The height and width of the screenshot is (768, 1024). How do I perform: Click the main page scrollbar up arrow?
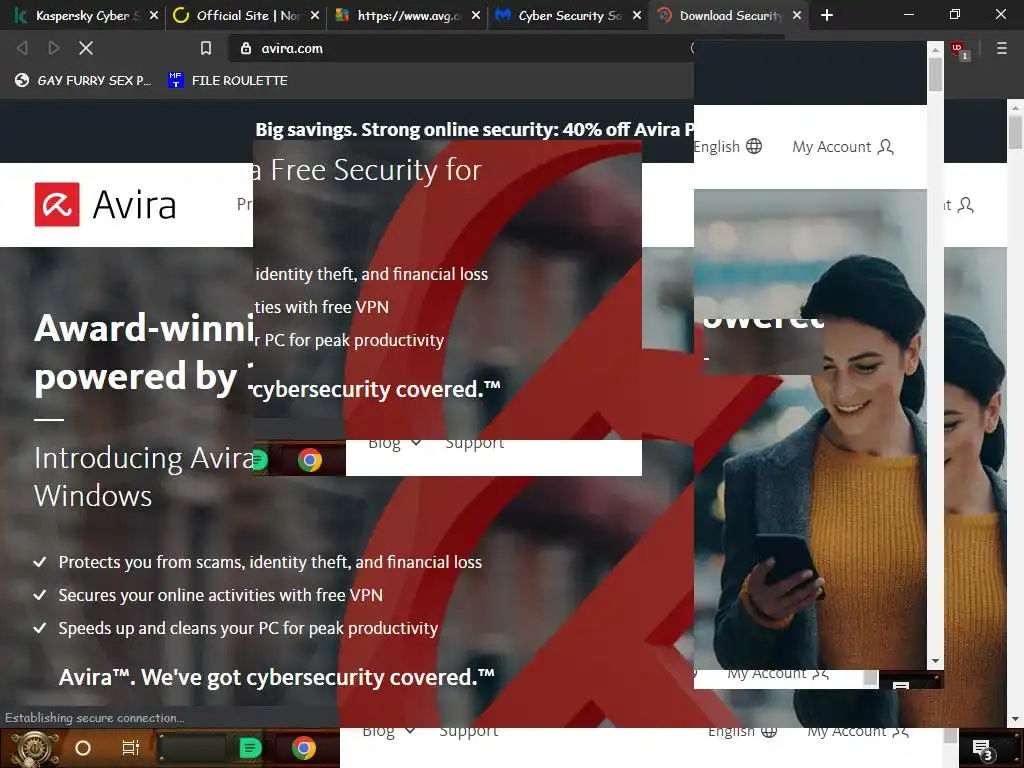(x=1015, y=107)
